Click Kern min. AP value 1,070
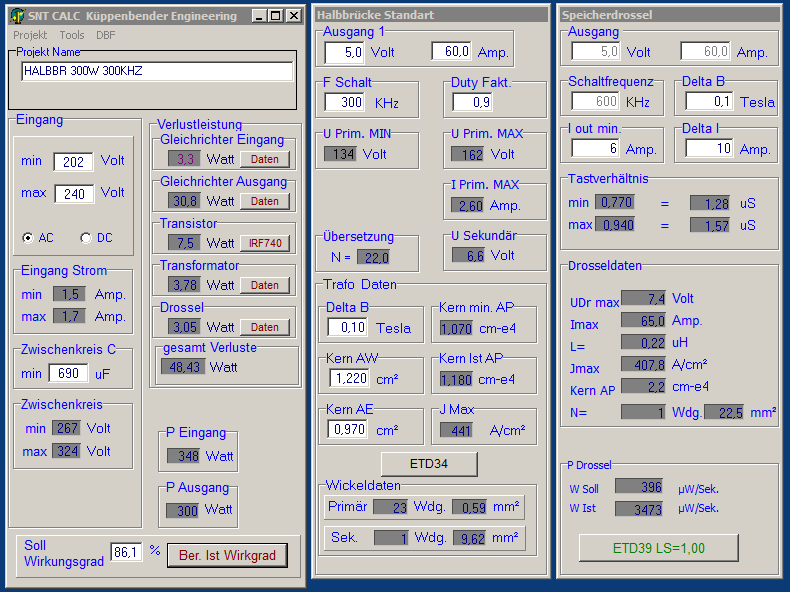This screenshot has width=790, height=592. 456,329
